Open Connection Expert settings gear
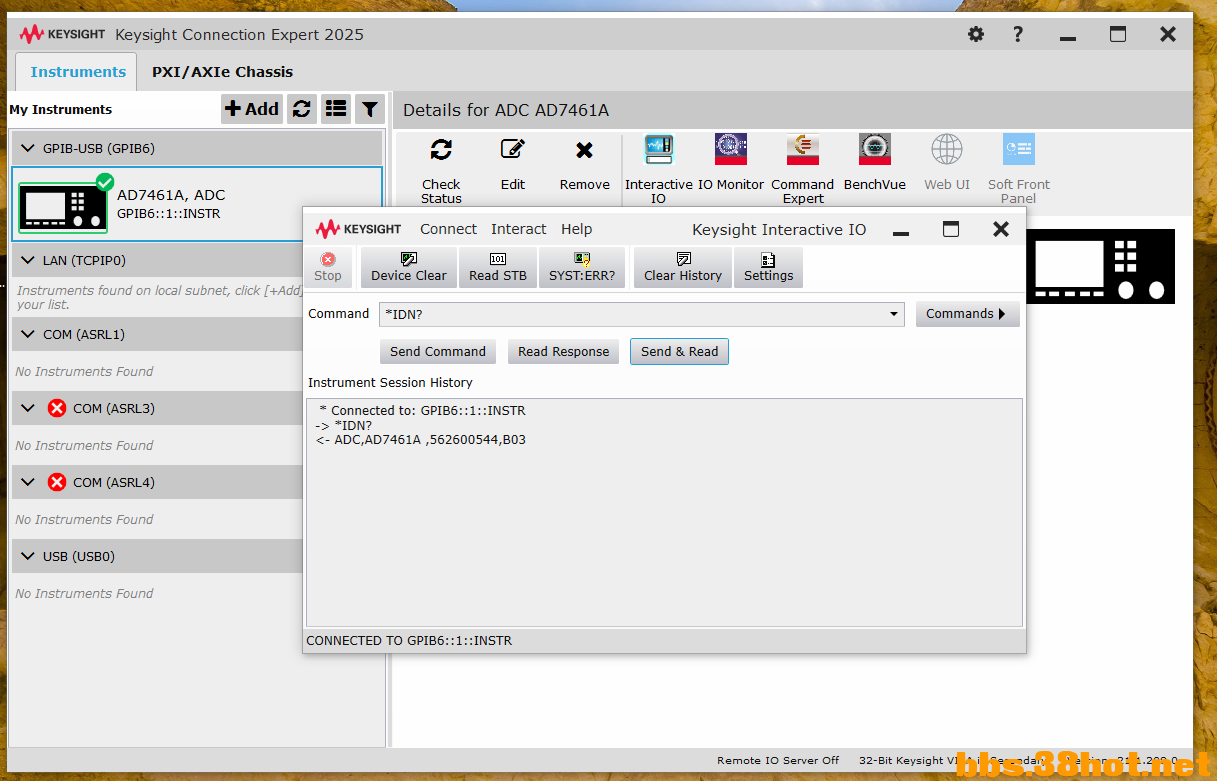Viewport: 1217px width, 781px height. 976,34
